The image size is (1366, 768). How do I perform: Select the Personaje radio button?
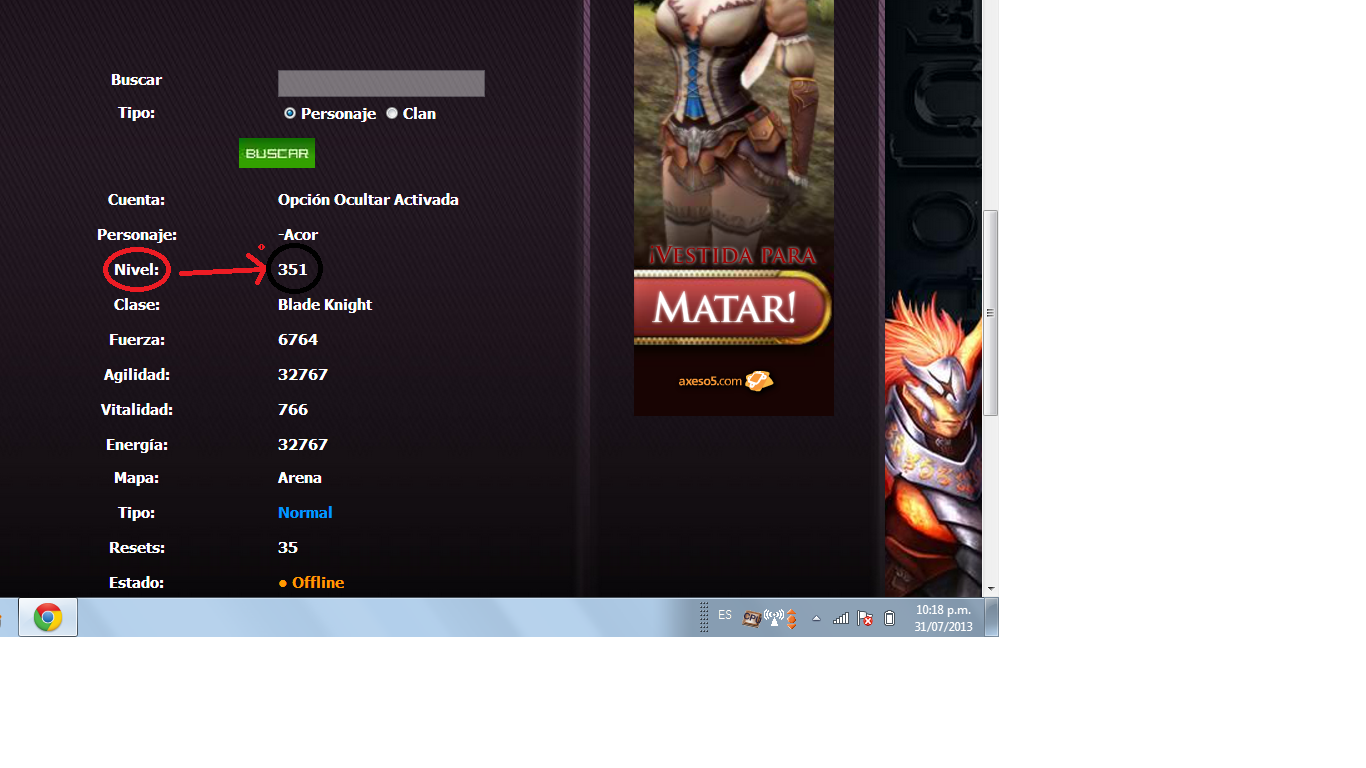[x=290, y=114]
